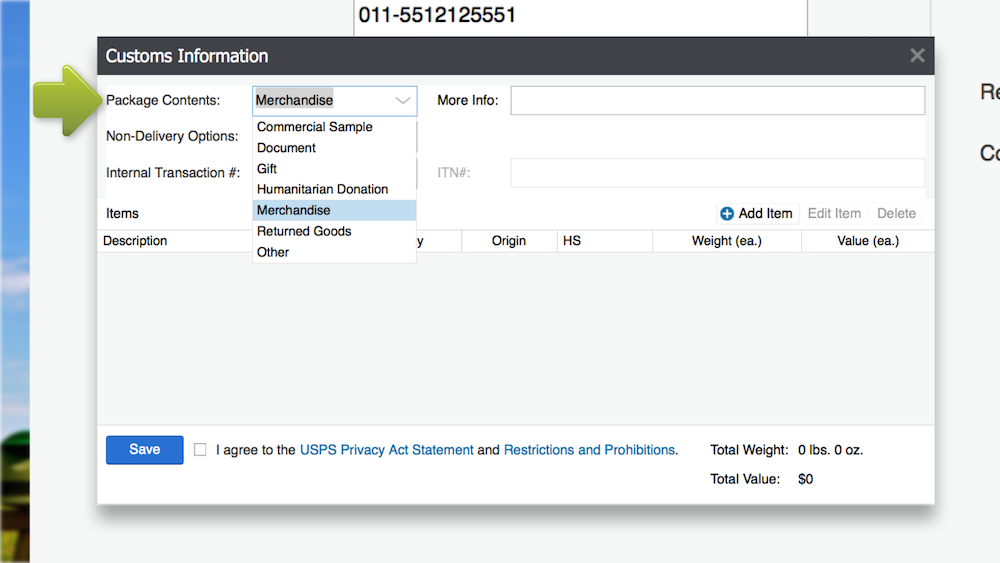This screenshot has width=1000, height=563.
Task: Check the agreement checkbox
Action: [x=200, y=450]
